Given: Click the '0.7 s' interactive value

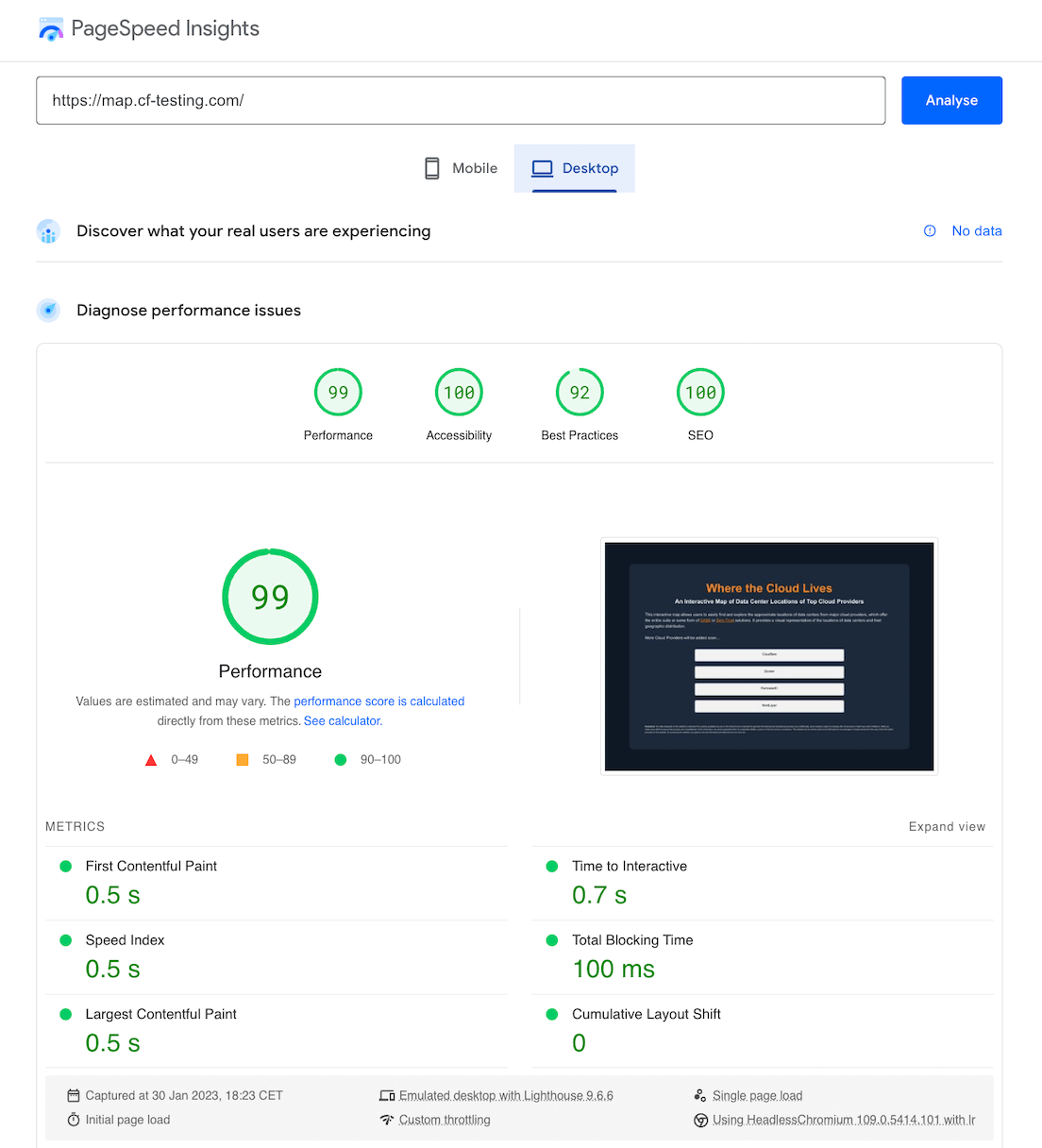Looking at the screenshot, I should tap(599, 896).
